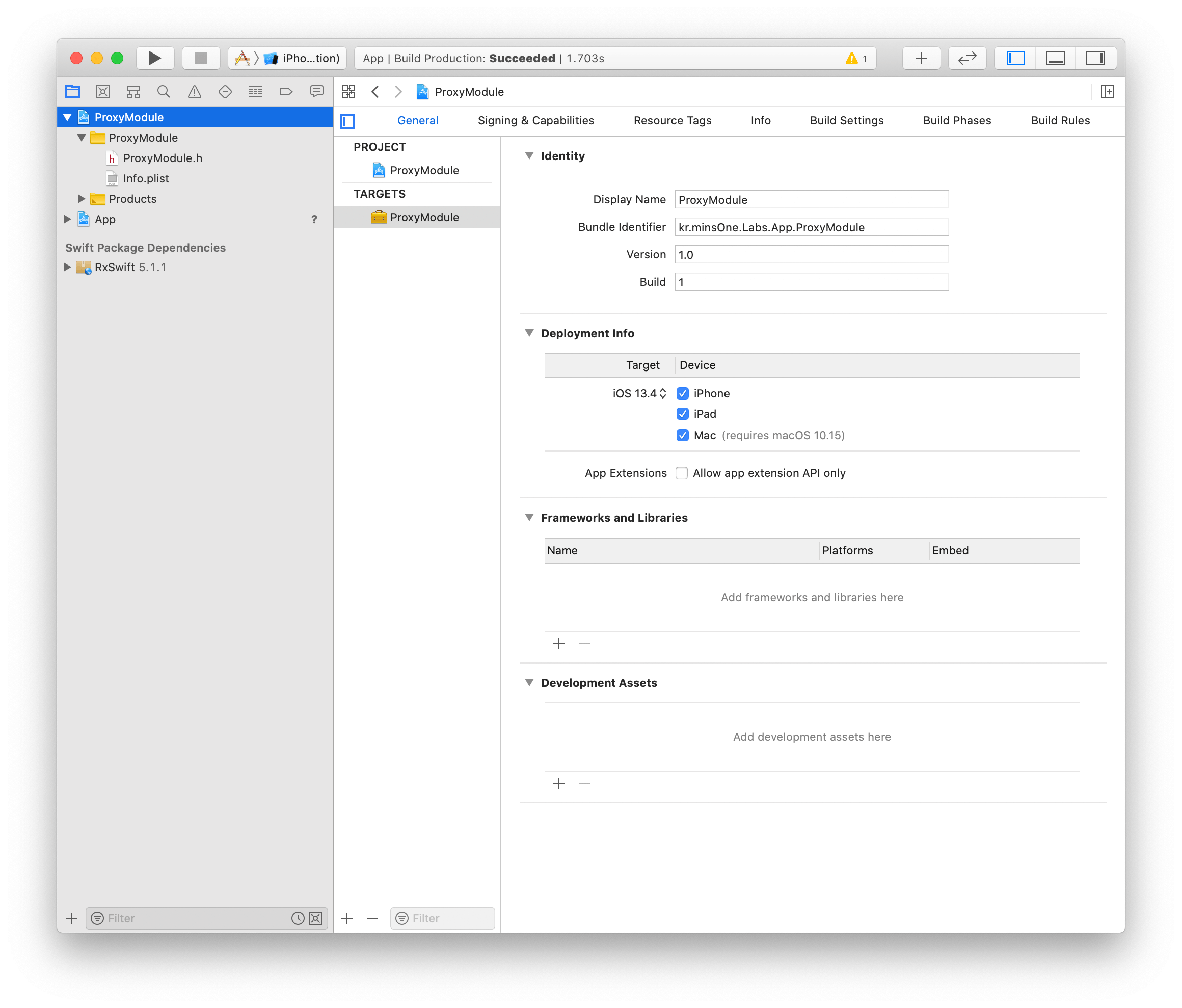Open the Breakpoint navigator
Screen dimensions: 1182x1008
[x=286, y=91]
